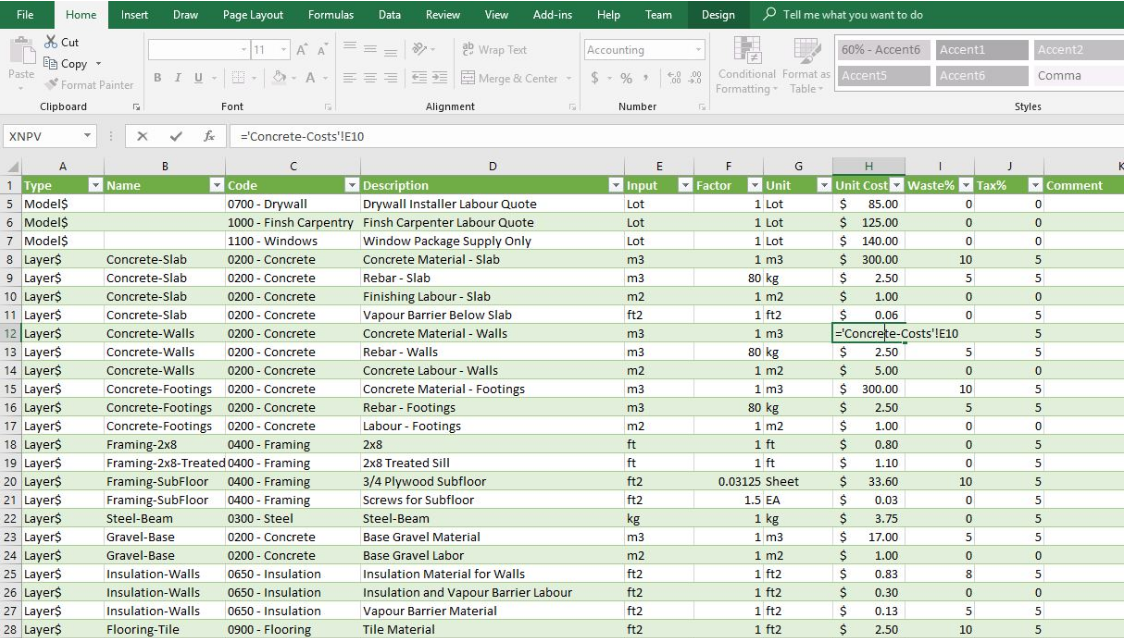This screenshot has width=1125, height=638.
Task: Toggle Italic formatting
Action: [x=179, y=78]
